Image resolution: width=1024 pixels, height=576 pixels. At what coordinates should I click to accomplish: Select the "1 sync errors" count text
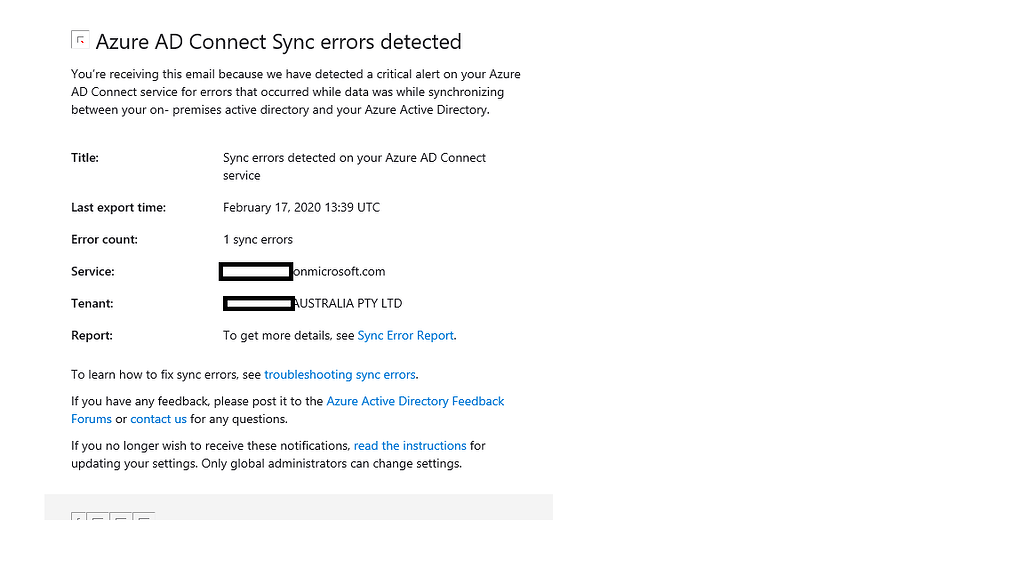point(258,240)
